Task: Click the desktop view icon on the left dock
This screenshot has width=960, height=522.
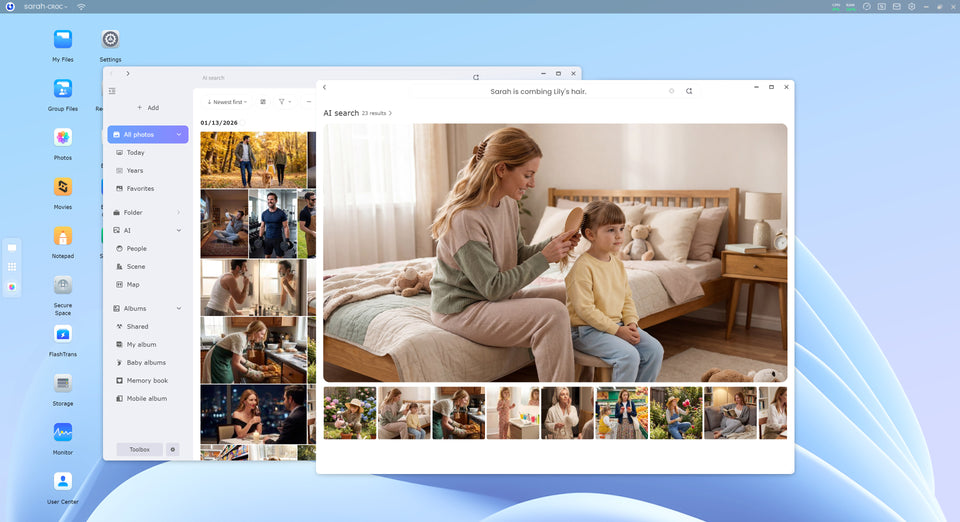Action: tap(12, 248)
